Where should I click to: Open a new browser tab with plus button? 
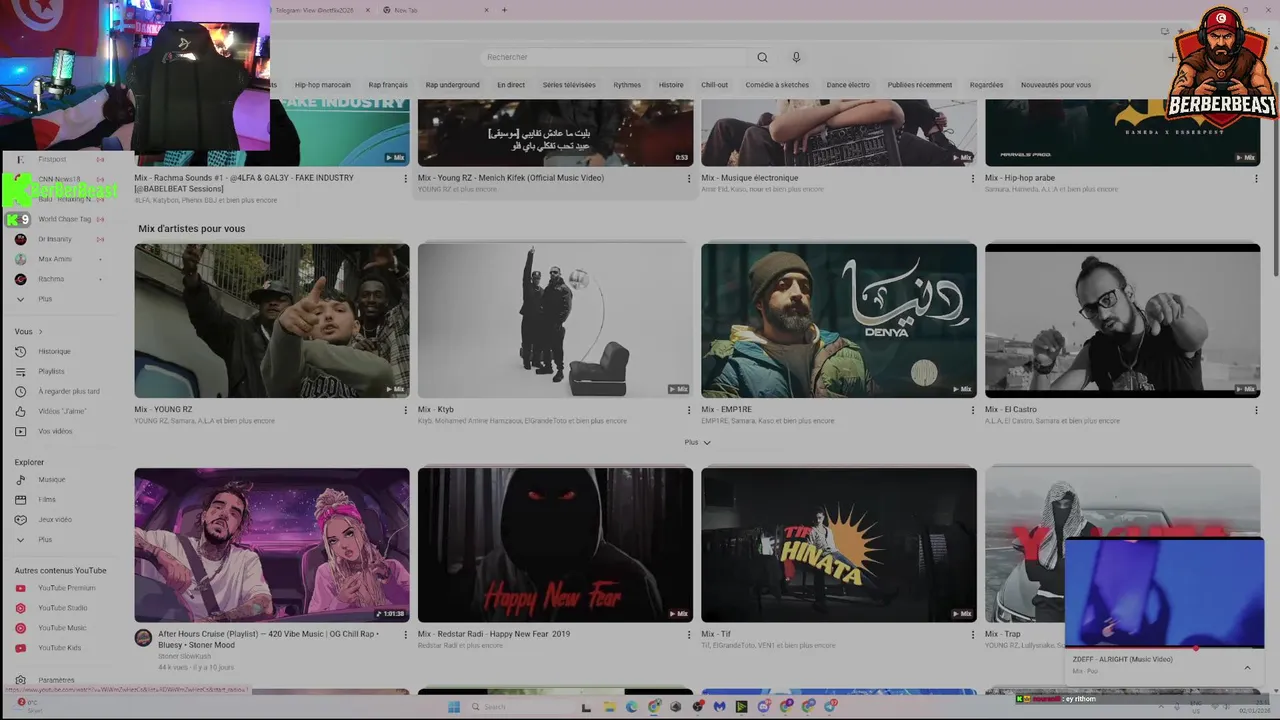coord(504,10)
